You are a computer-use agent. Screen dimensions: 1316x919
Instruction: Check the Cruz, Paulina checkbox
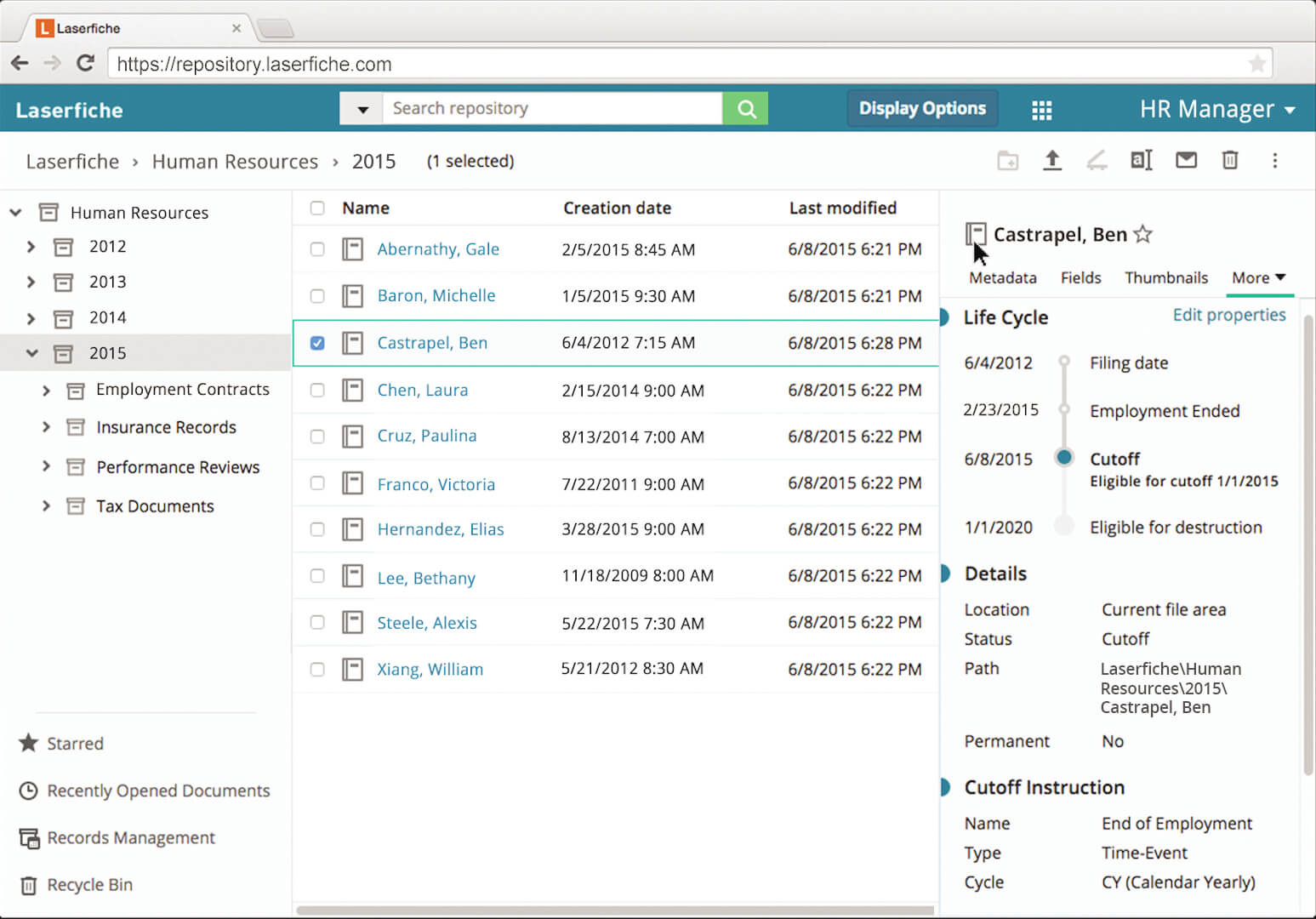click(317, 437)
